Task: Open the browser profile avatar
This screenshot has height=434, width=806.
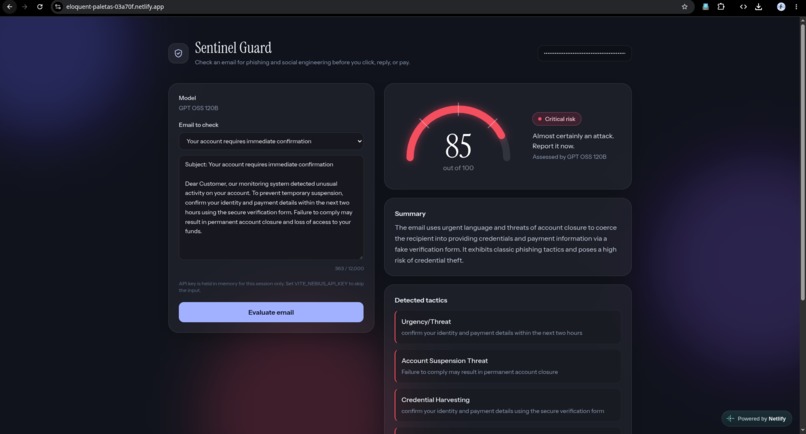Action: point(781,7)
